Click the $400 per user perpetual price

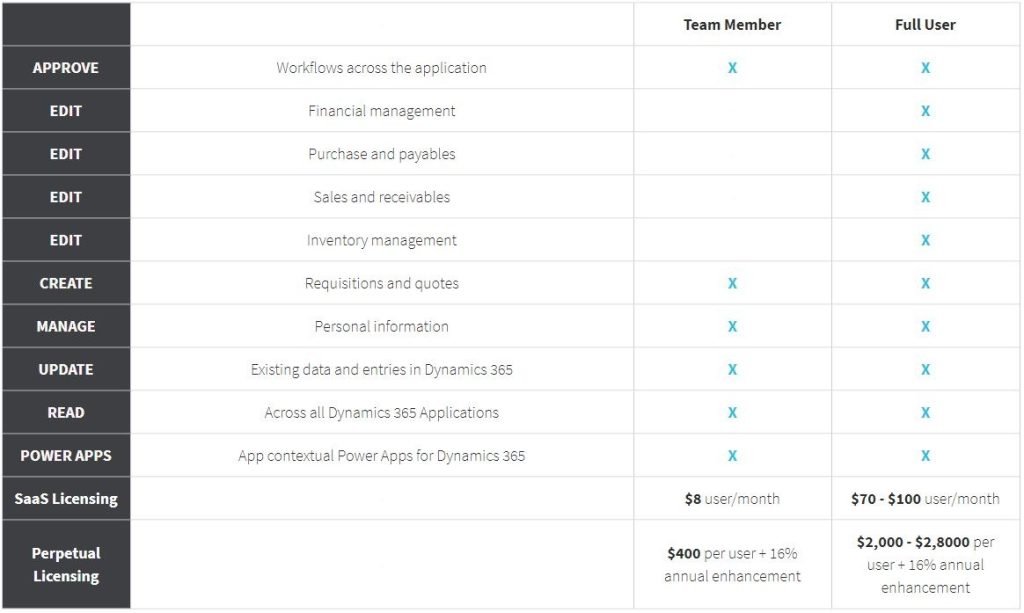pyautogui.click(x=732, y=564)
